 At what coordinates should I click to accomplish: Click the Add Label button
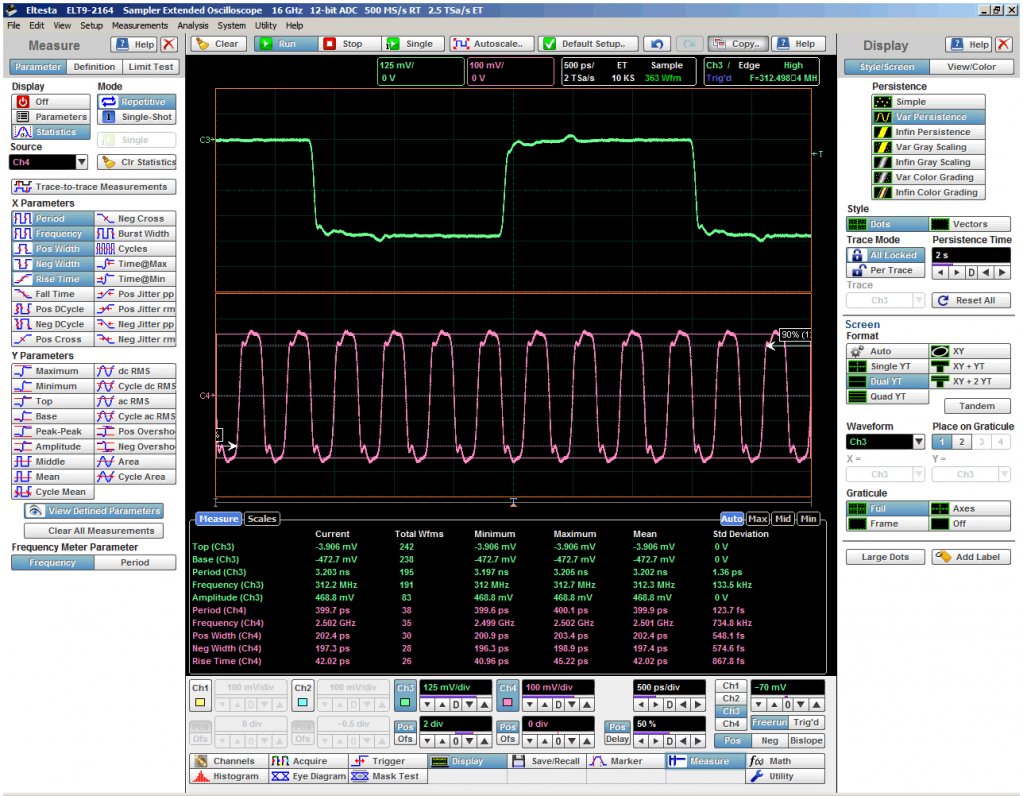click(x=971, y=557)
